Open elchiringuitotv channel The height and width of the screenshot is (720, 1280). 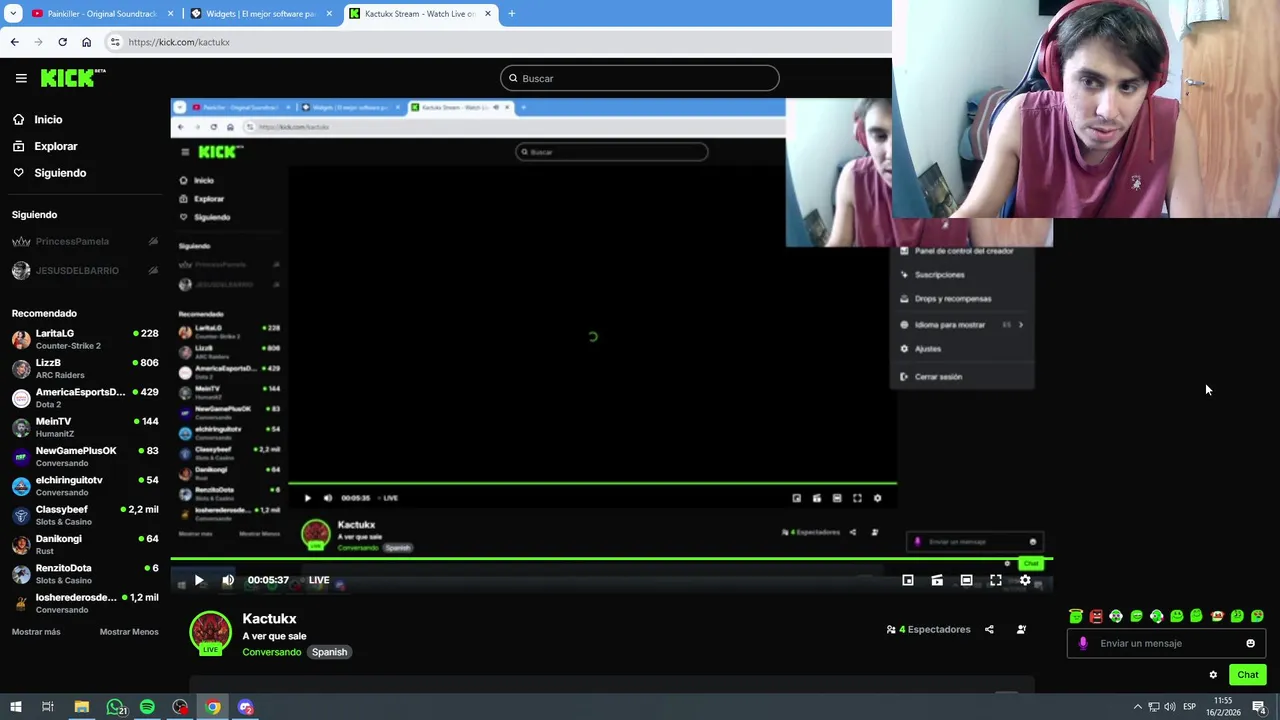point(85,486)
